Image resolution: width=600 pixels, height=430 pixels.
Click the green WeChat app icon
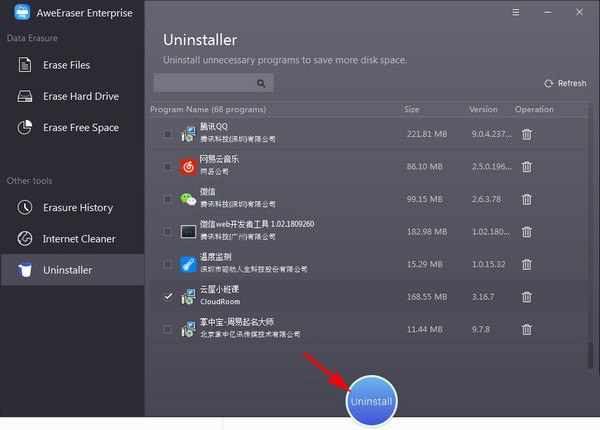tap(188, 199)
